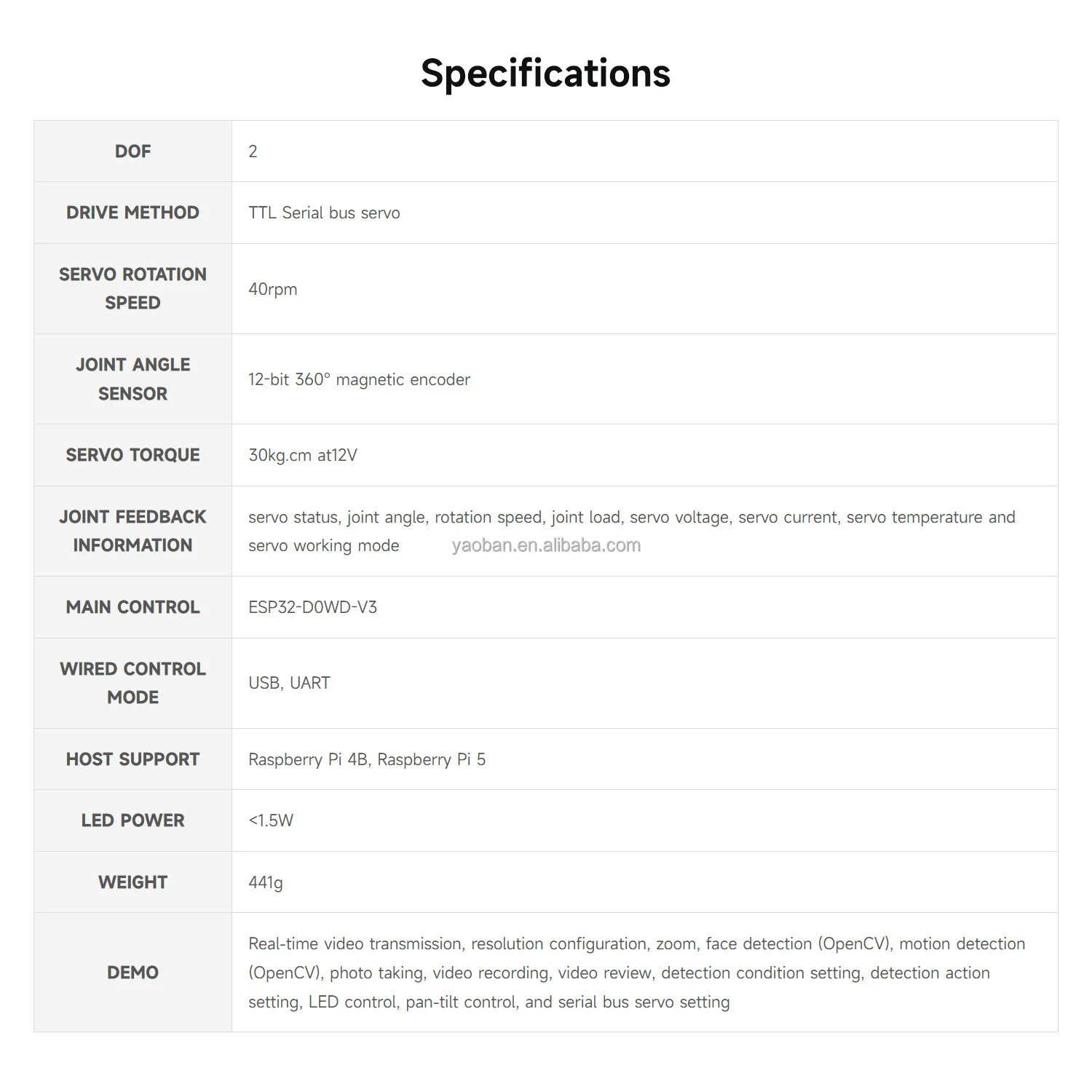
Task: Click the 40rpm value text
Action: pyautogui.click(x=272, y=289)
